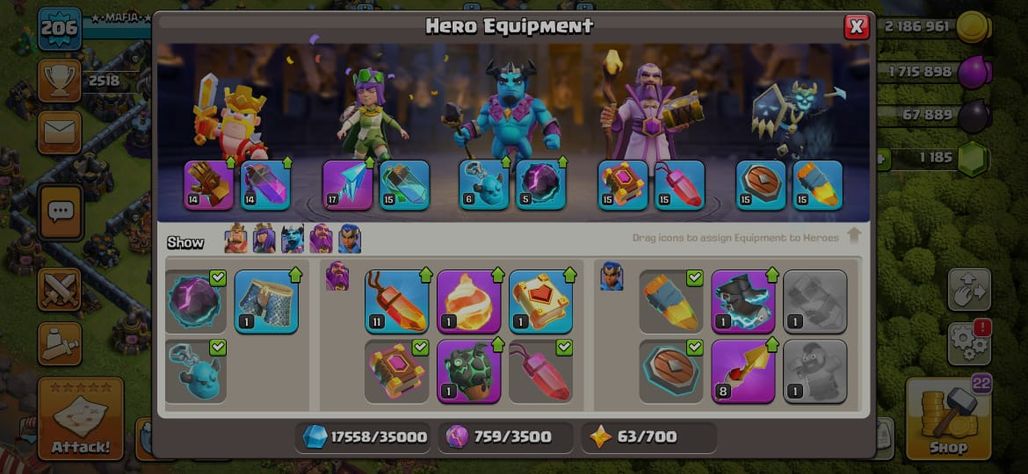Viewport: 1028px width, 474px height.
Task: Select Grand Warden's Eternal Tome slot
Action: click(x=623, y=185)
